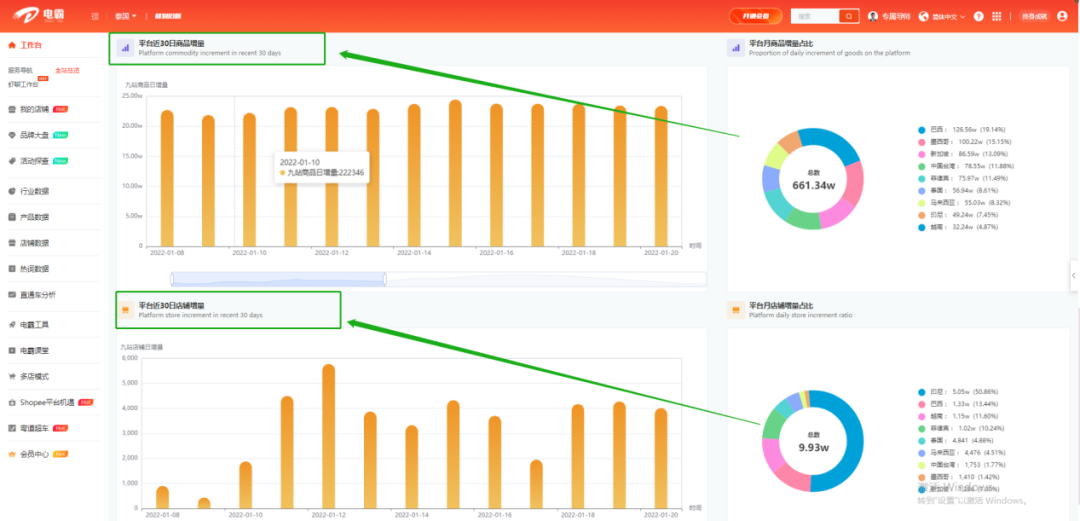Click the 全站极速 link
1080x521 pixels.
pyautogui.click(x=67, y=70)
